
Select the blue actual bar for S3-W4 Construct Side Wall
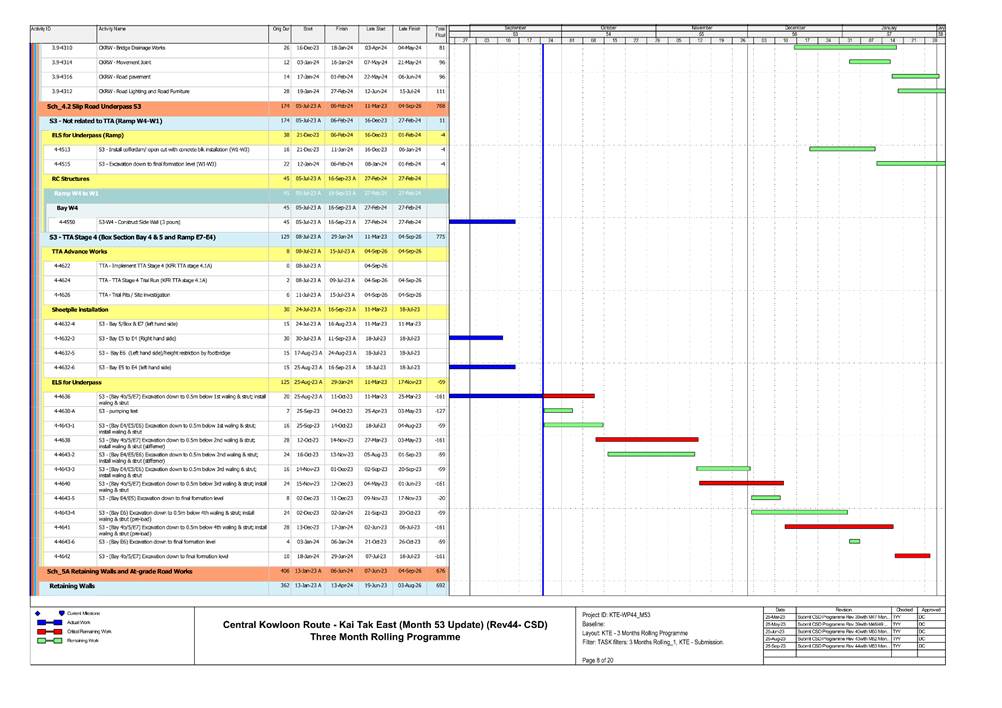(x=482, y=222)
